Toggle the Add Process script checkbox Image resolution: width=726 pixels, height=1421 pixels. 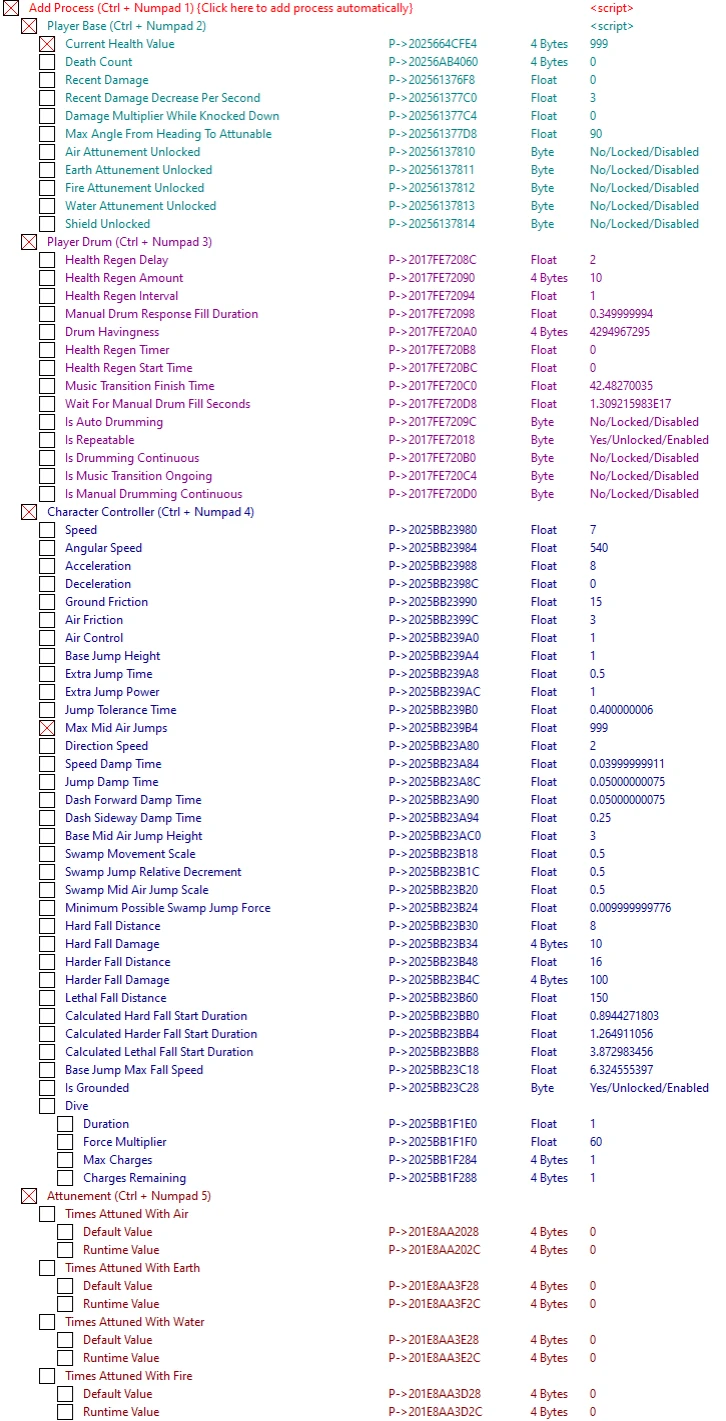[11, 8]
